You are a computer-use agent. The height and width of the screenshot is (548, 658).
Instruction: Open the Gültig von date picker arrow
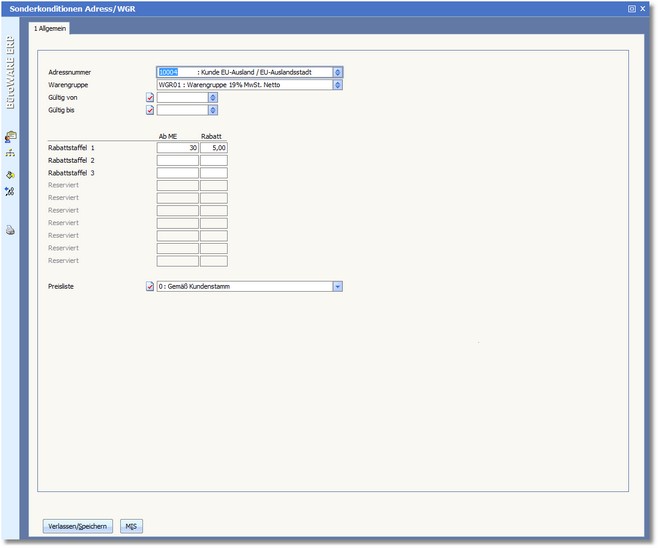(213, 98)
